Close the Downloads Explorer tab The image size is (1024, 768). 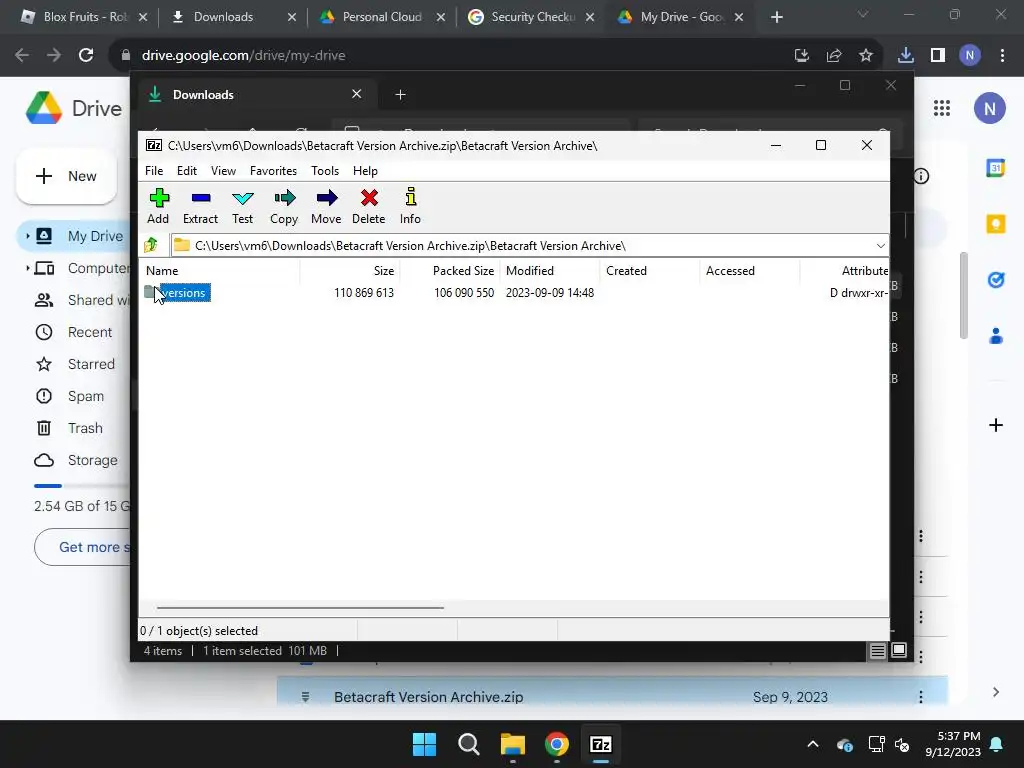(357, 94)
